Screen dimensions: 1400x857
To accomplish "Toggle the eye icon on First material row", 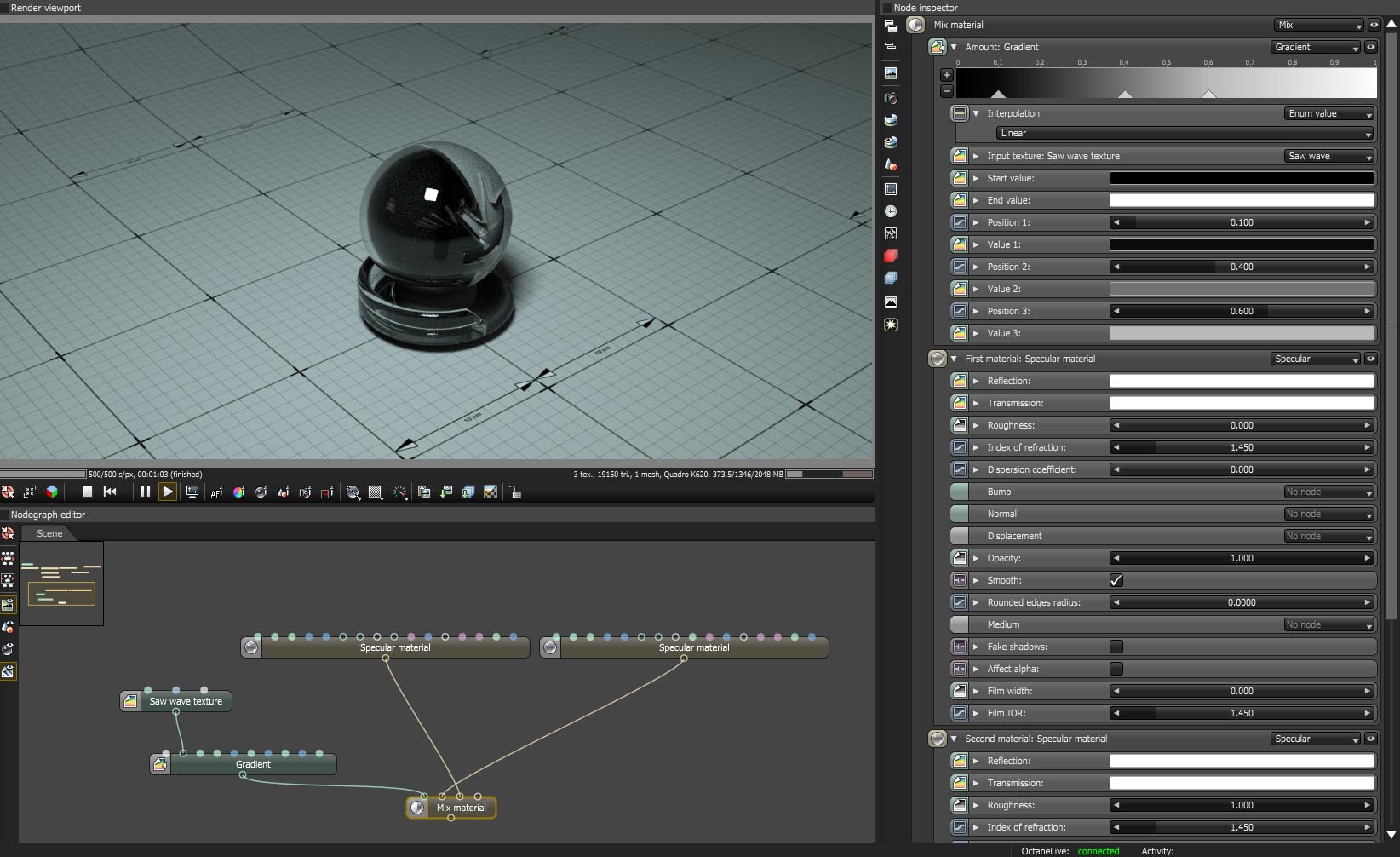I will pyautogui.click(x=1370, y=359).
